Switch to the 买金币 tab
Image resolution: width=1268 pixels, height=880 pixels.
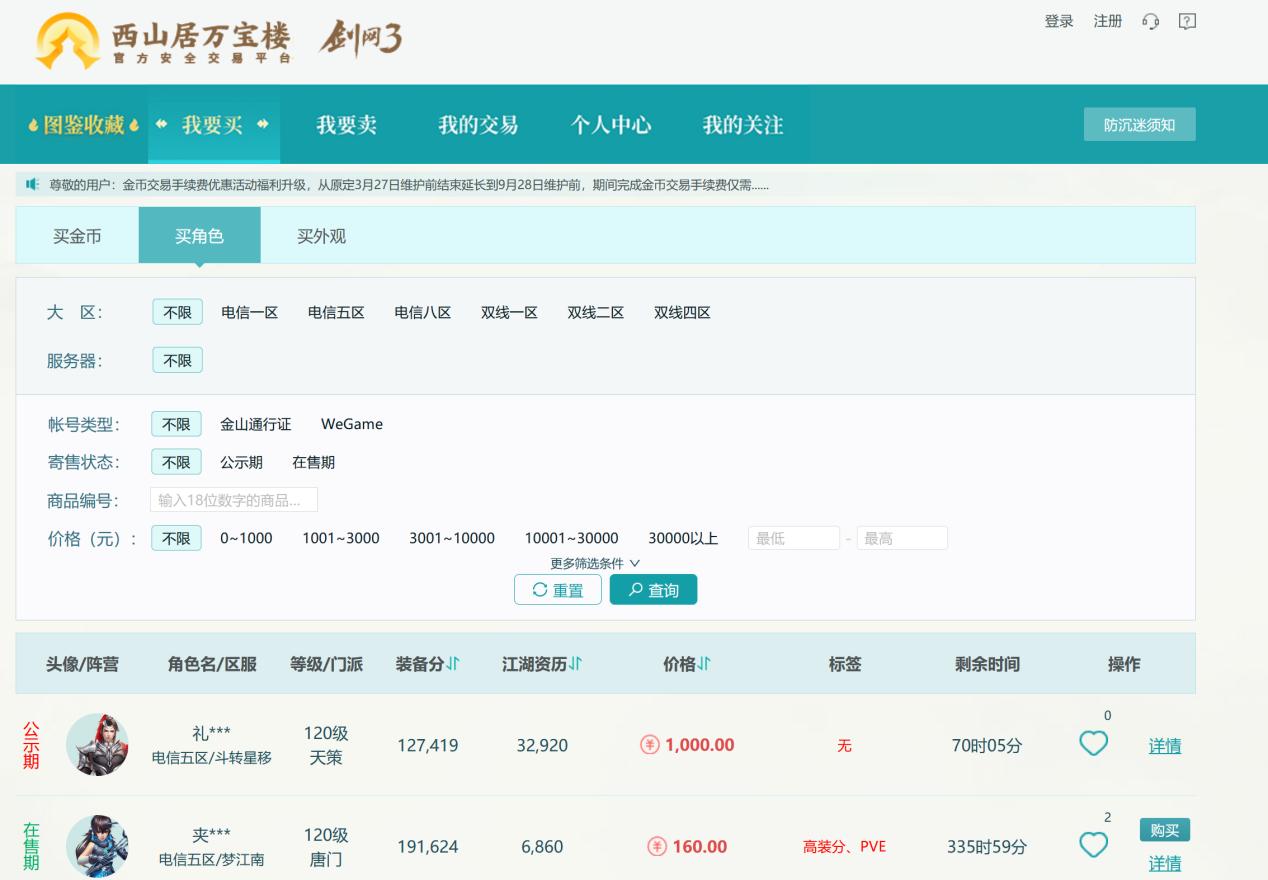(76, 235)
